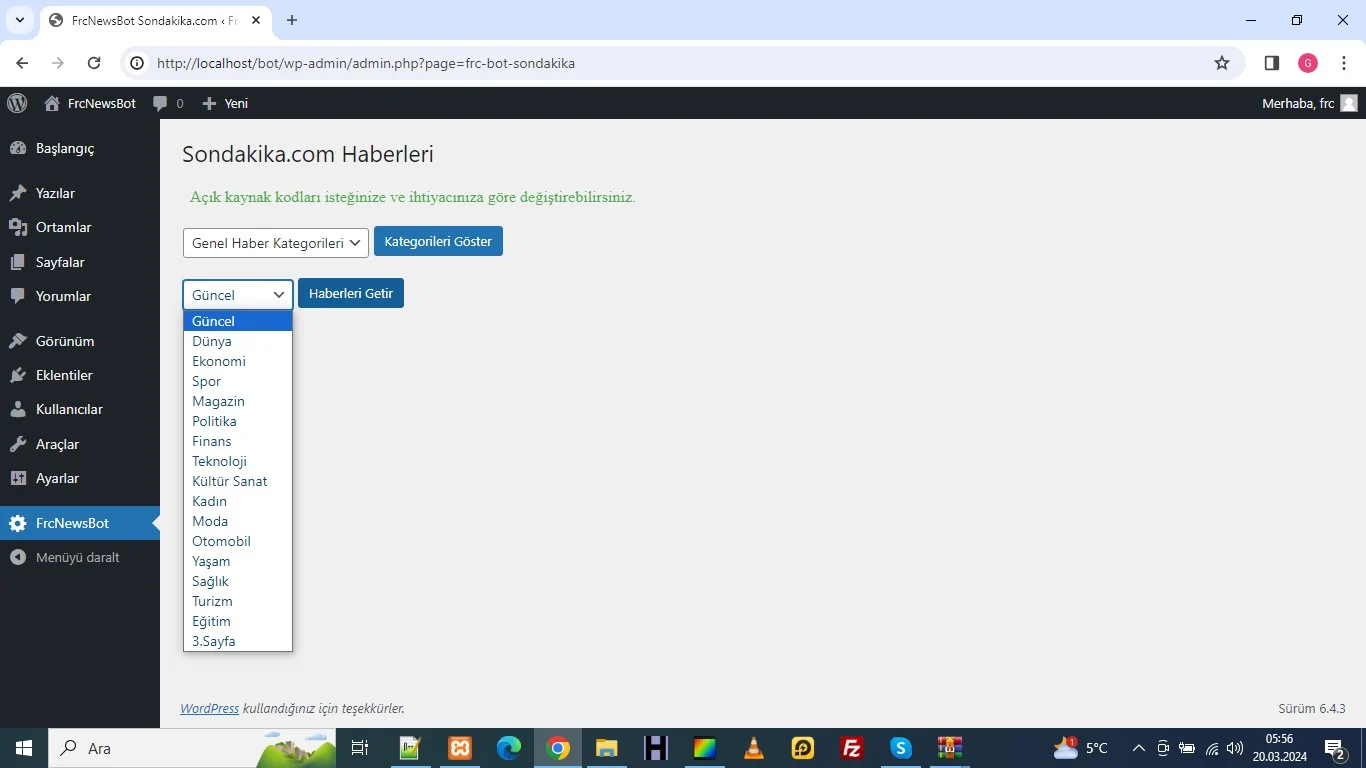The width and height of the screenshot is (1366, 768).
Task: Pick the Finans option
Action: (x=238, y=441)
